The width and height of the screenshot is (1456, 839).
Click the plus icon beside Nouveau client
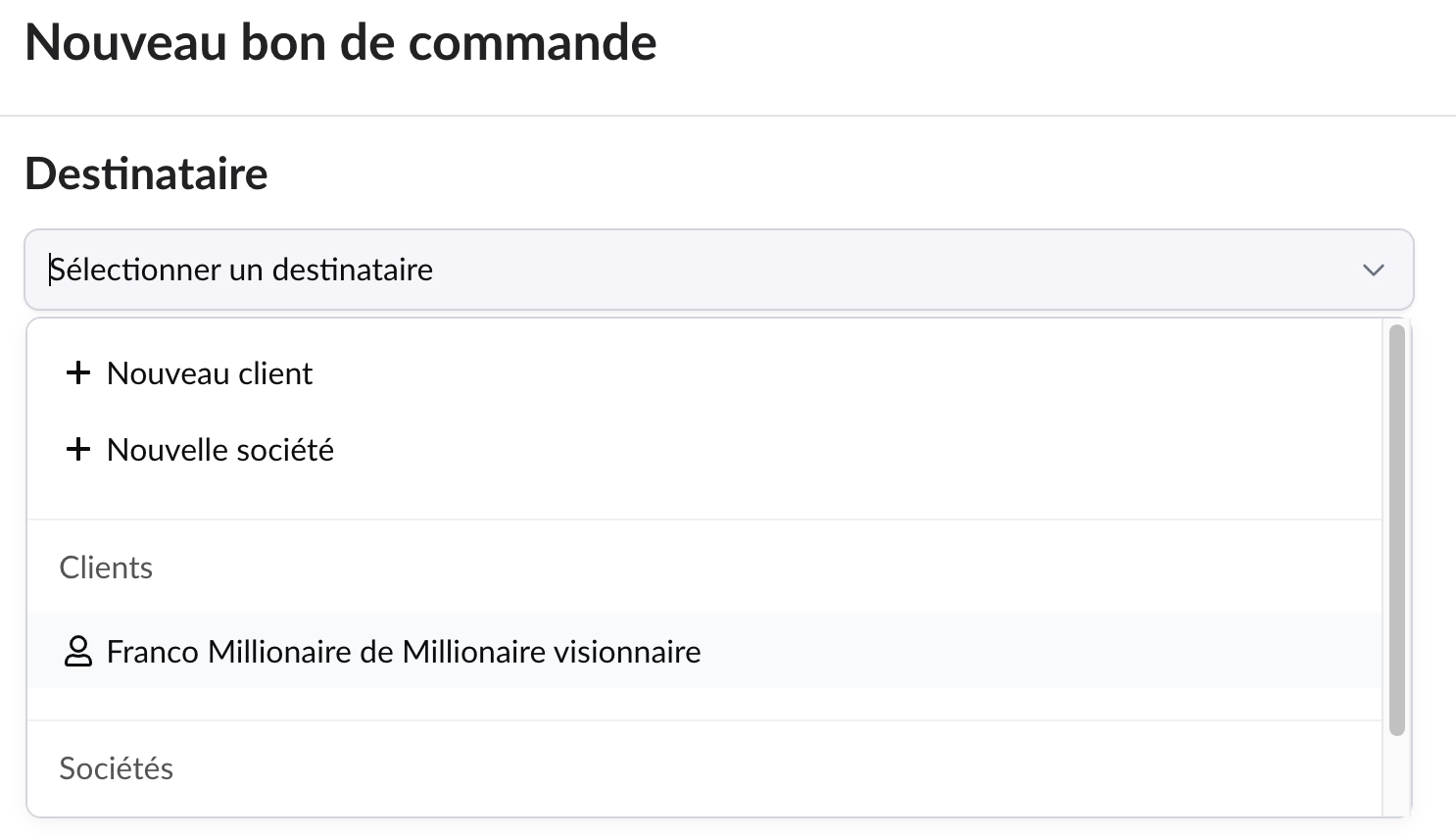click(x=77, y=373)
